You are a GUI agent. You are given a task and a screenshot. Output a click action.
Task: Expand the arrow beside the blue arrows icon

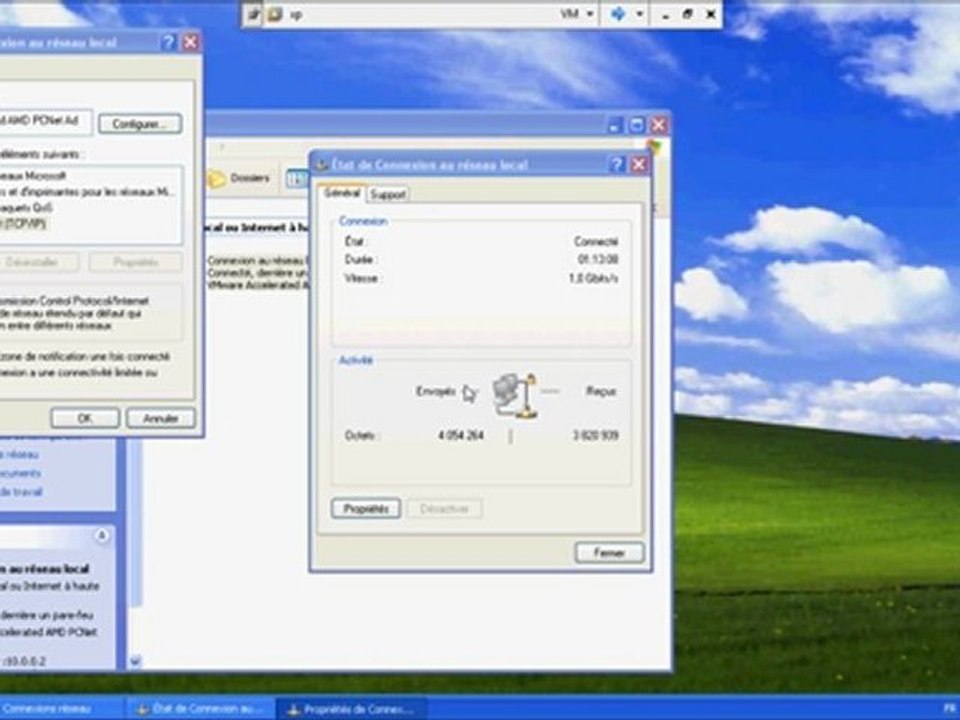click(639, 14)
